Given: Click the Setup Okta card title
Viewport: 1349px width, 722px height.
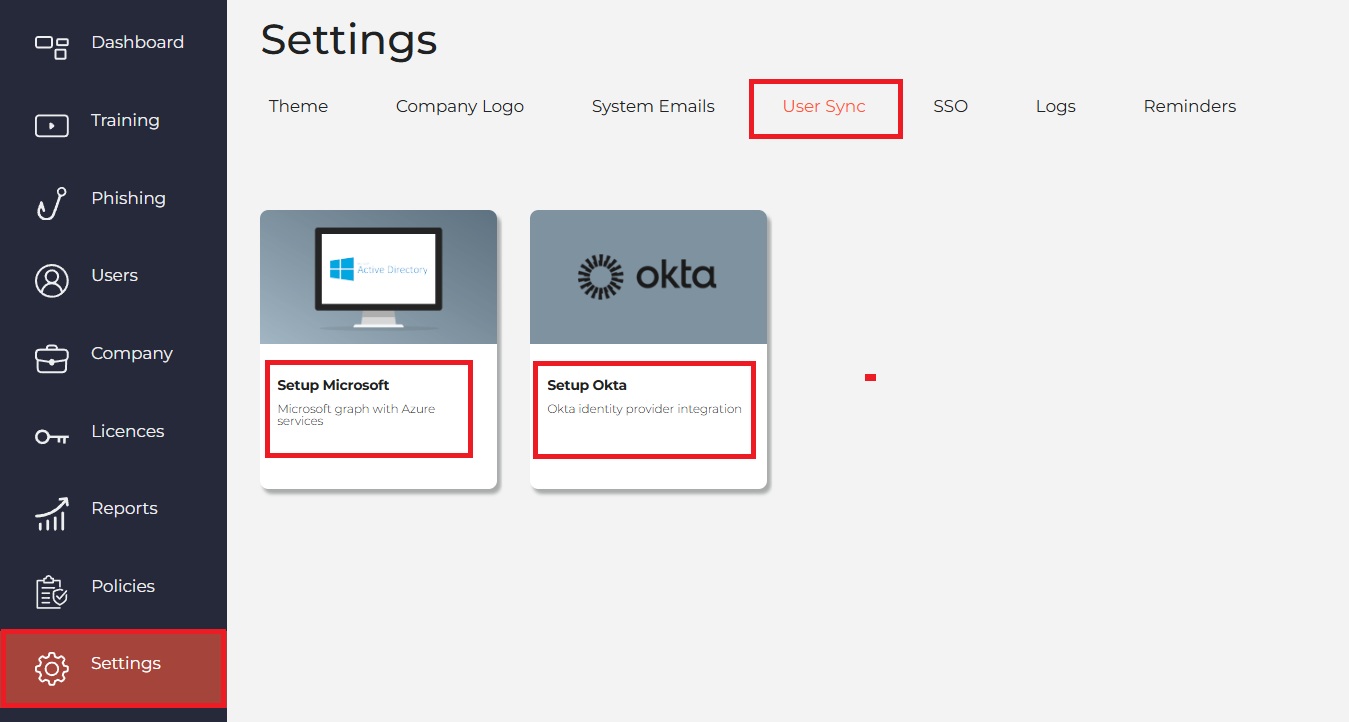Looking at the screenshot, I should [587, 385].
